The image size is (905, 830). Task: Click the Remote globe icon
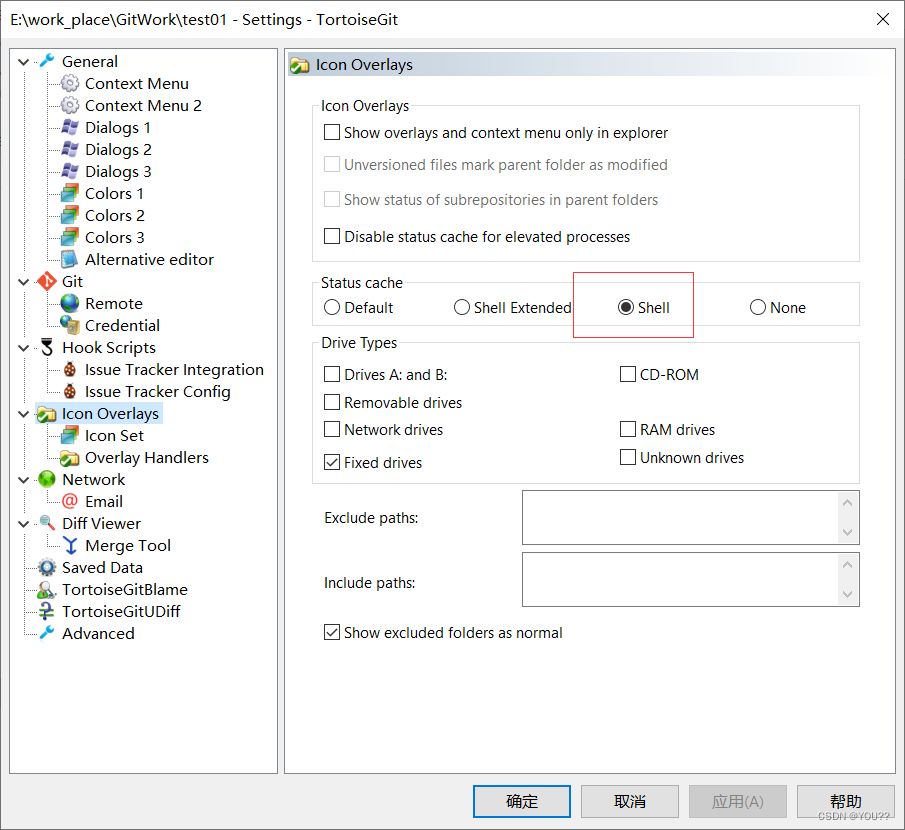(70, 303)
